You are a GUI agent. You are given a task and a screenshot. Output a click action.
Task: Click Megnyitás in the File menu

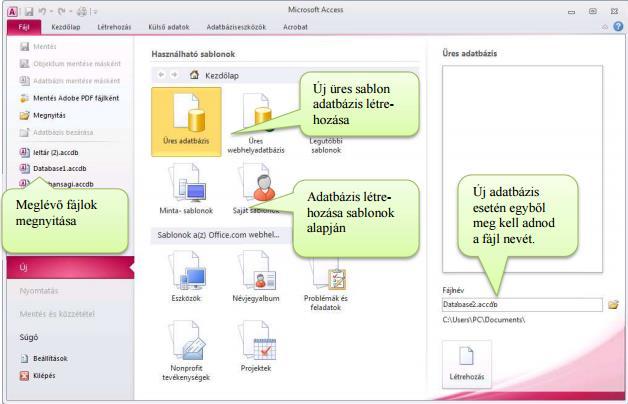(x=42, y=115)
